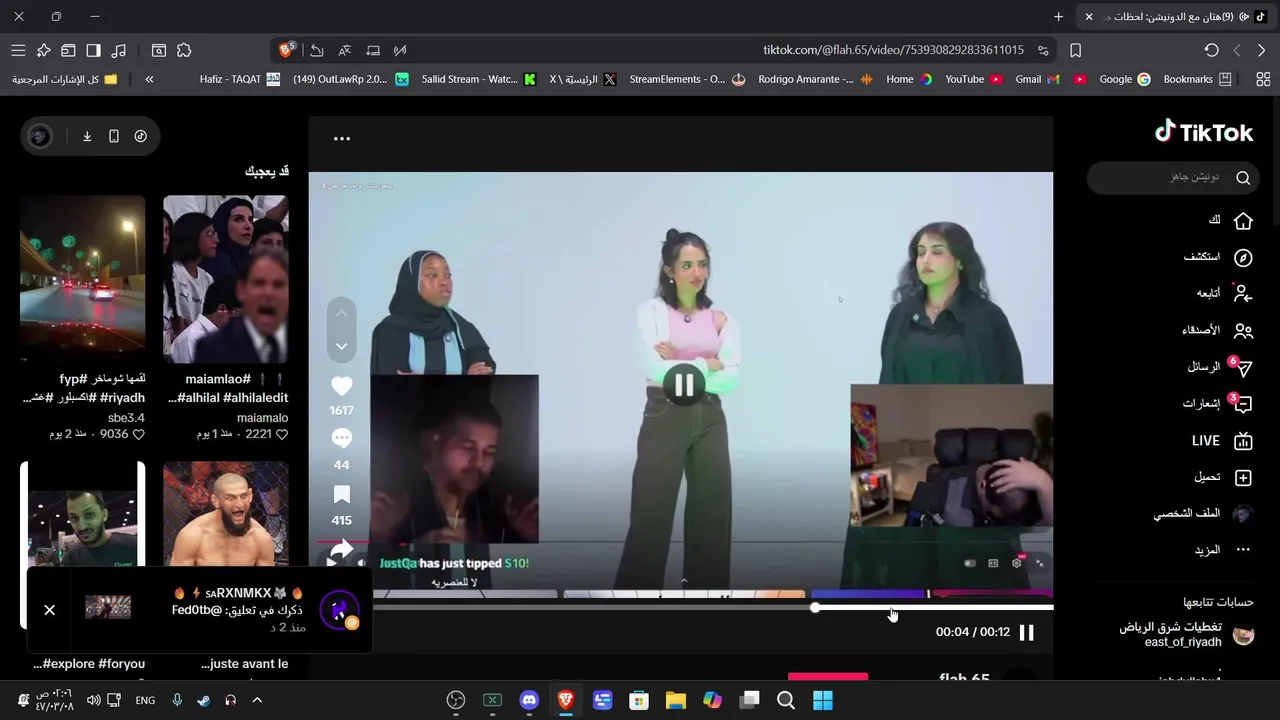Screen dimensions: 1280x720
Task: Pause playback using the bottom-bar pause icon
Action: tap(1026, 632)
